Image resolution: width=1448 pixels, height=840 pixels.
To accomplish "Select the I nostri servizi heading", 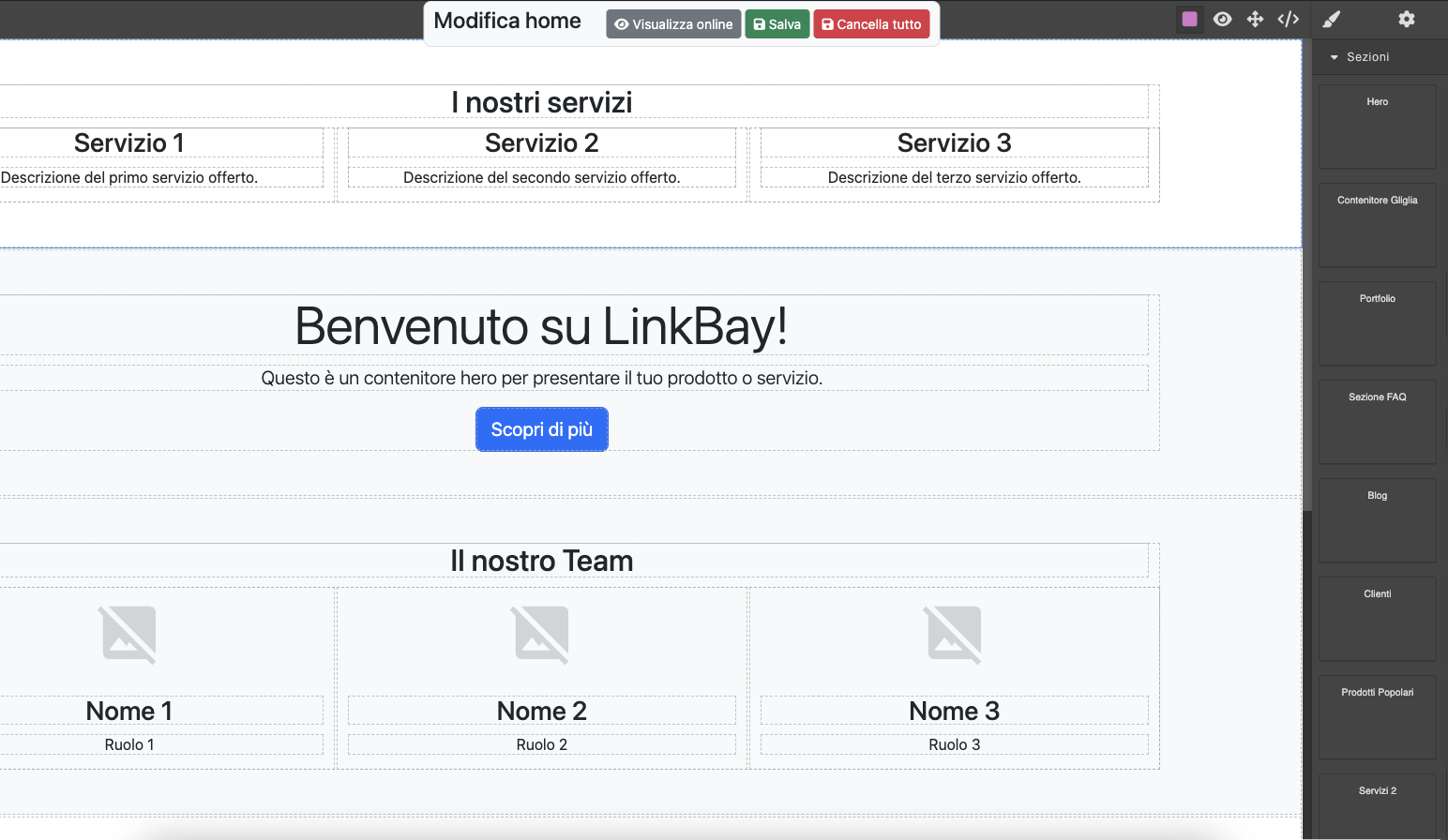I will click(x=542, y=102).
